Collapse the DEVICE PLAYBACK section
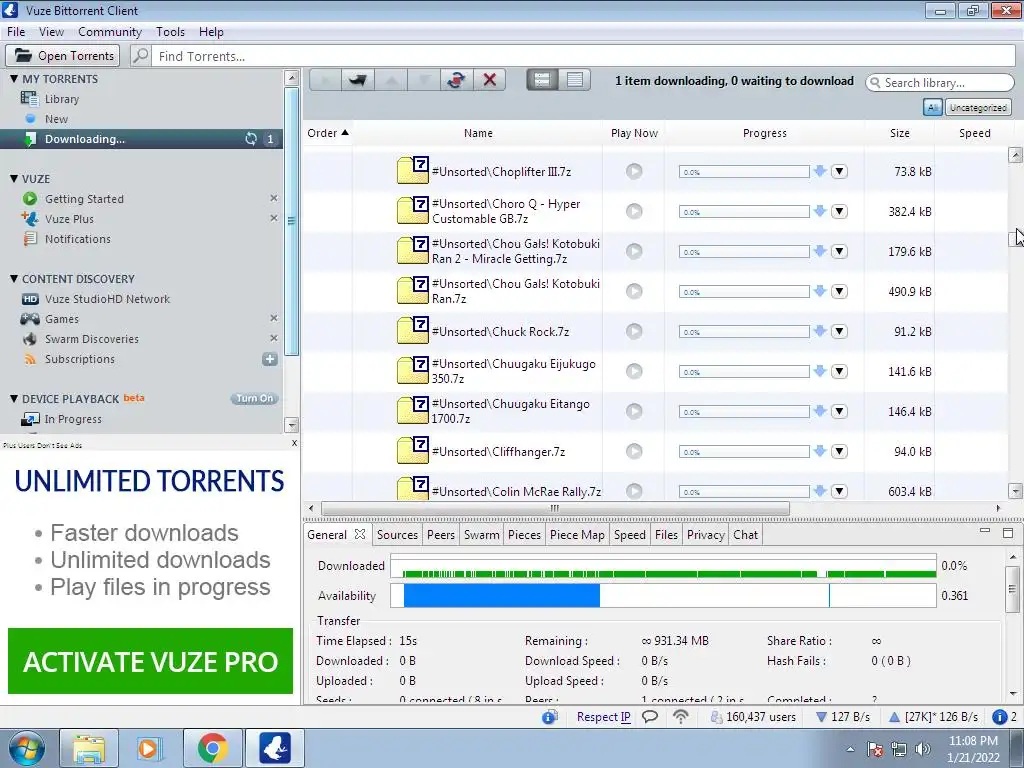Screen dimensions: 1024x768 14,398
